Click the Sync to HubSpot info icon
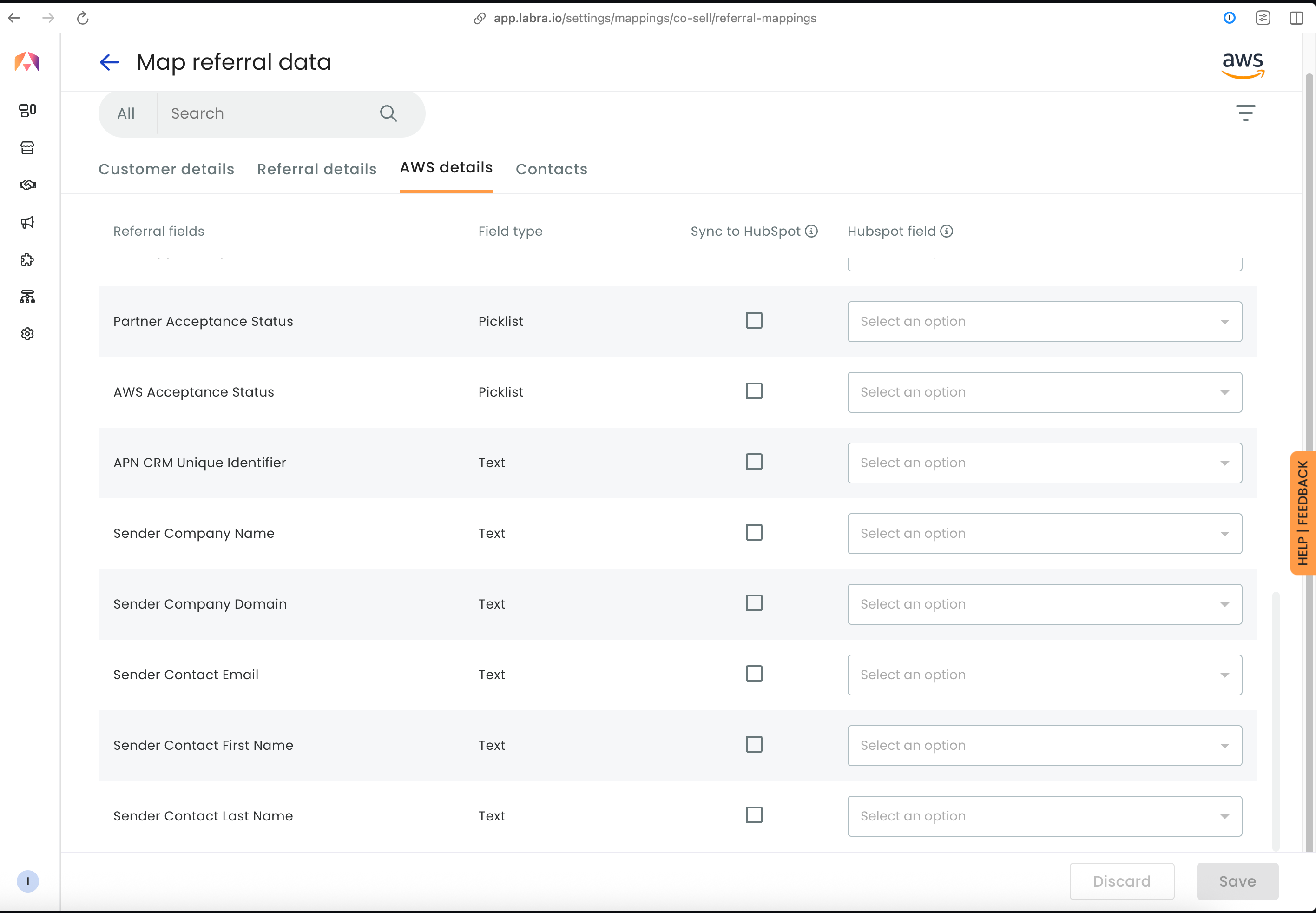The image size is (1316, 913). click(x=811, y=231)
